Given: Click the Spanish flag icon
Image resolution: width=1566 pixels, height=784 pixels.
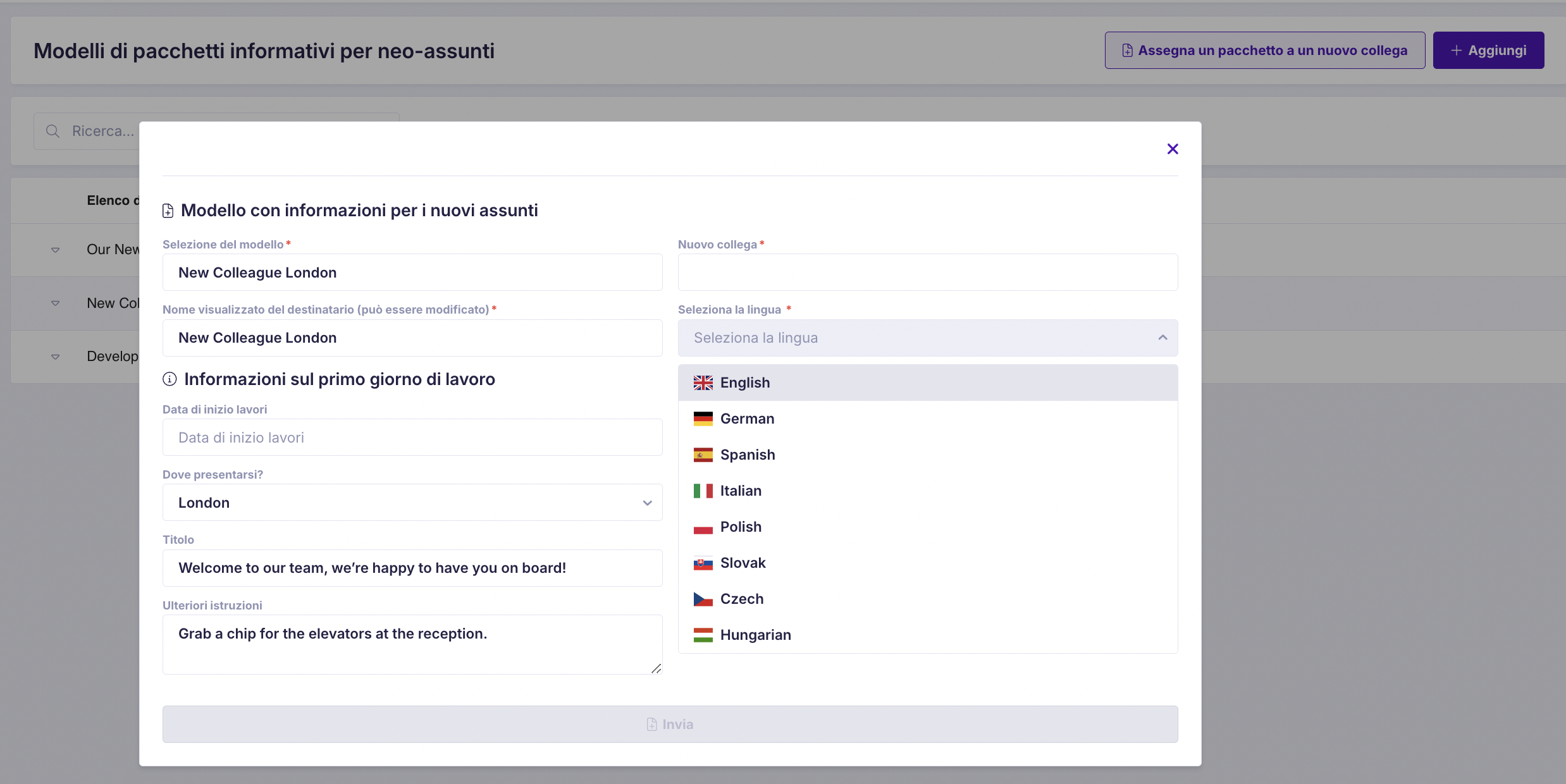Looking at the screenshot, I should pyautogui.click(x=703, y=455).
